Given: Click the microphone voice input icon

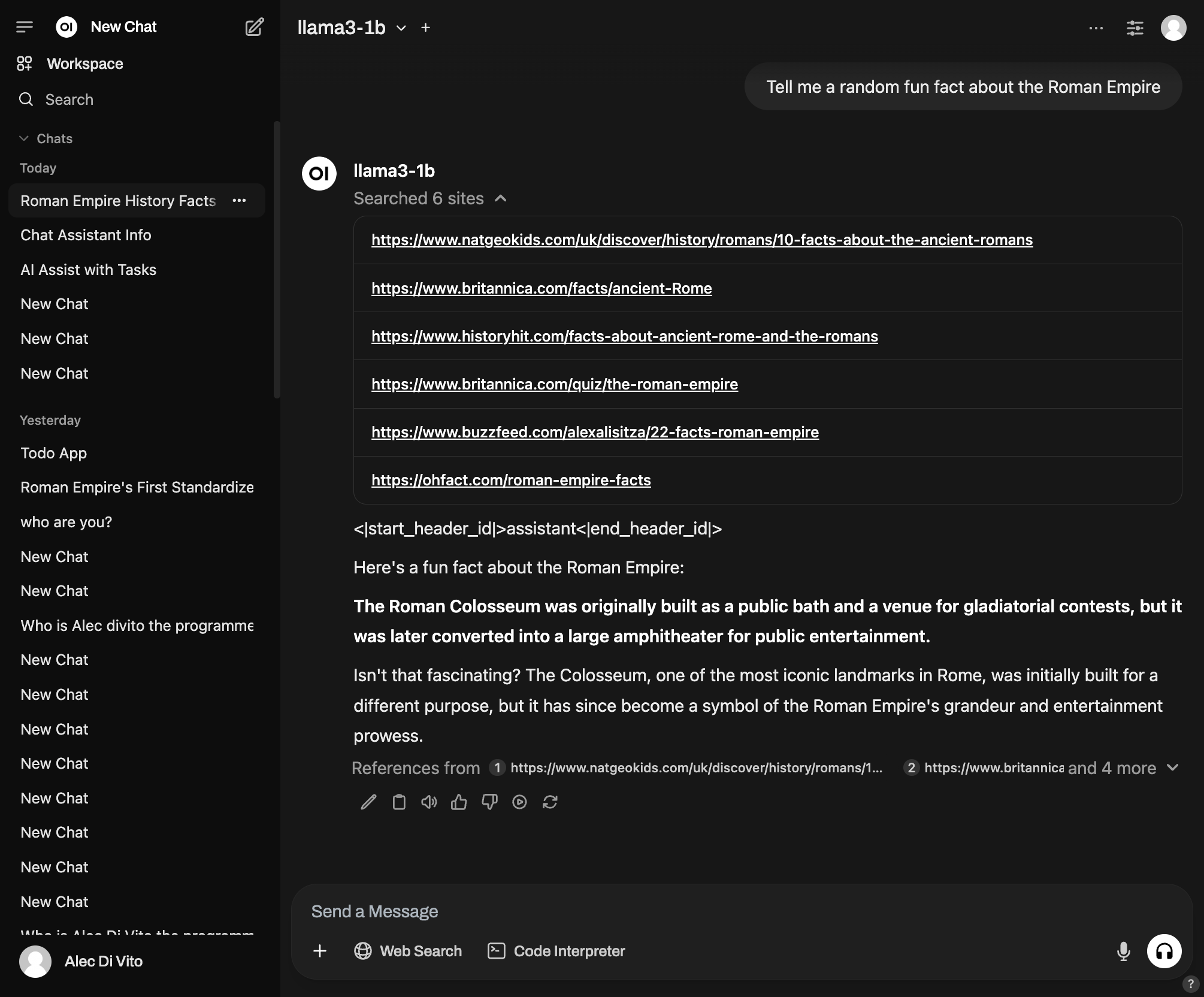Looking at the screenshot, I should click(x=1124, y=951).
